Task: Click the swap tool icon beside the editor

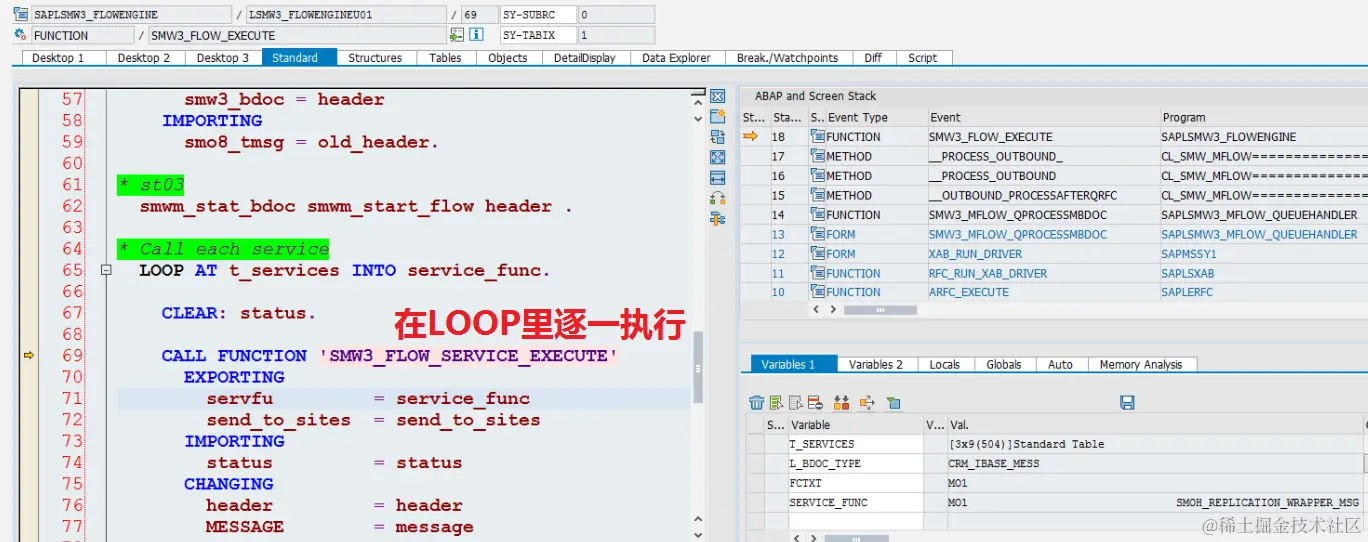Action: click(x=717, y=137)
